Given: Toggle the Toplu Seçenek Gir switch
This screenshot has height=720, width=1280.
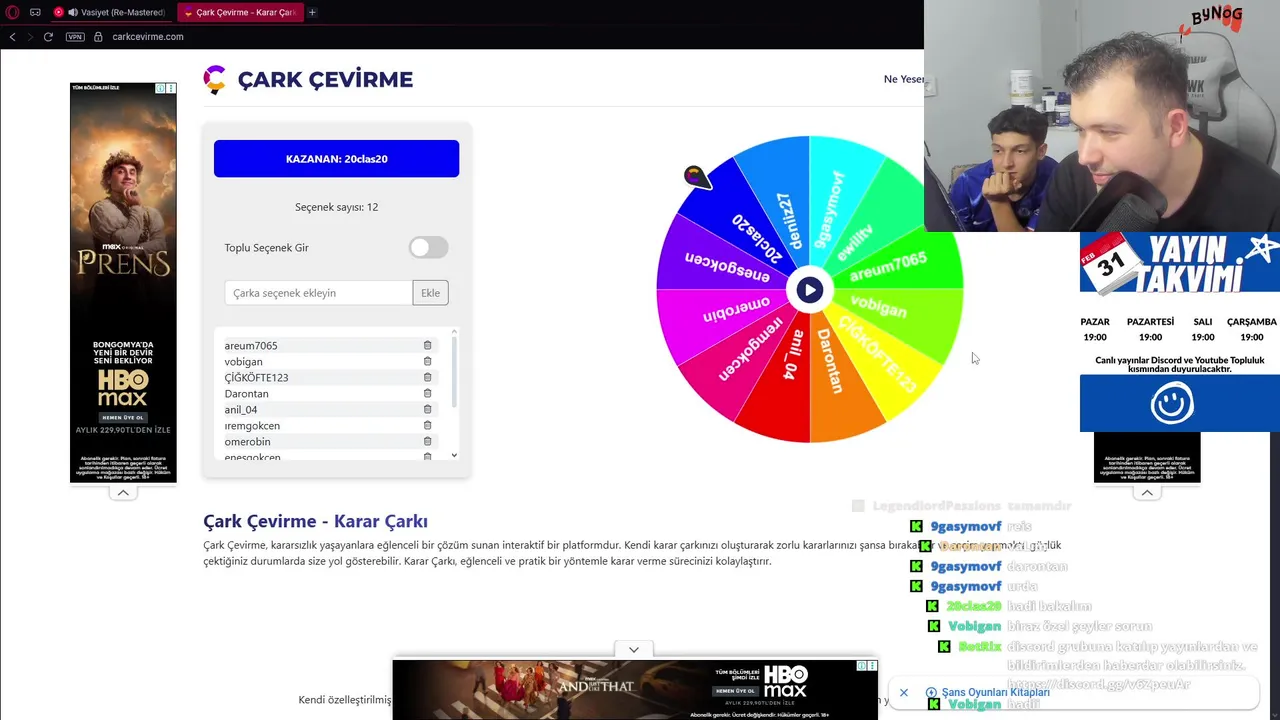Looking at the screenshot, I should 428,247.
